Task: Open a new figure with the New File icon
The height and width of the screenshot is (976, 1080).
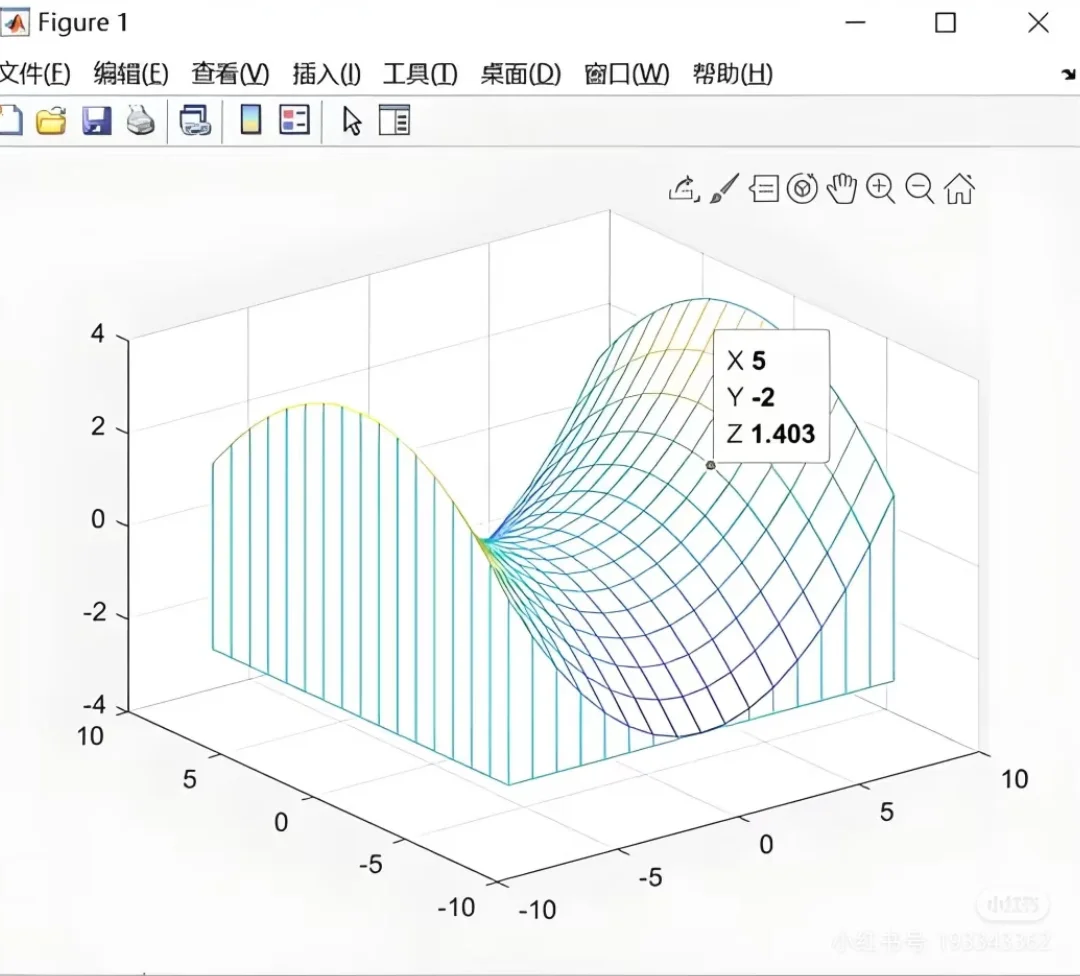Action: 13,120
